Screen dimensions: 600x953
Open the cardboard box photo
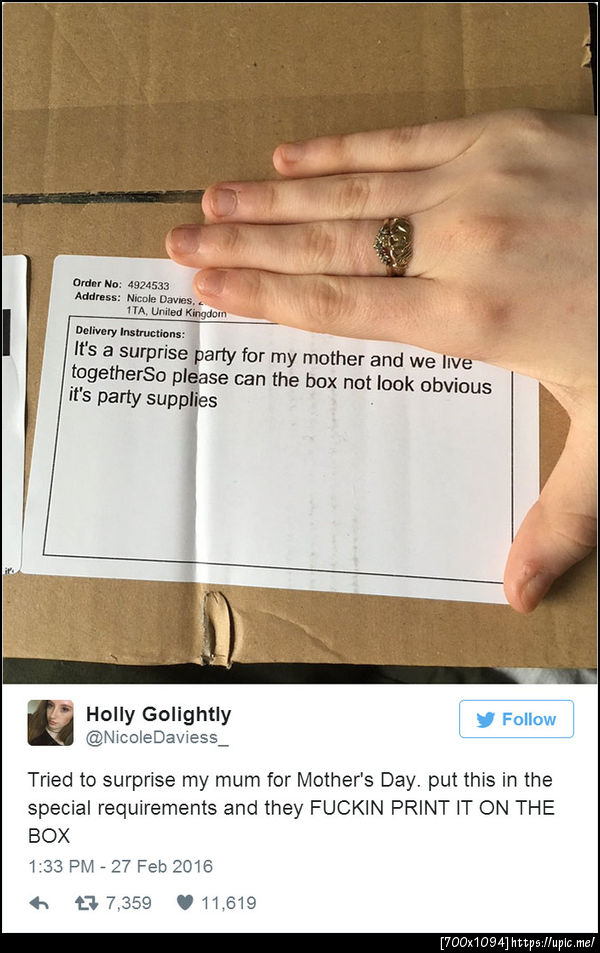pos(300,343)
